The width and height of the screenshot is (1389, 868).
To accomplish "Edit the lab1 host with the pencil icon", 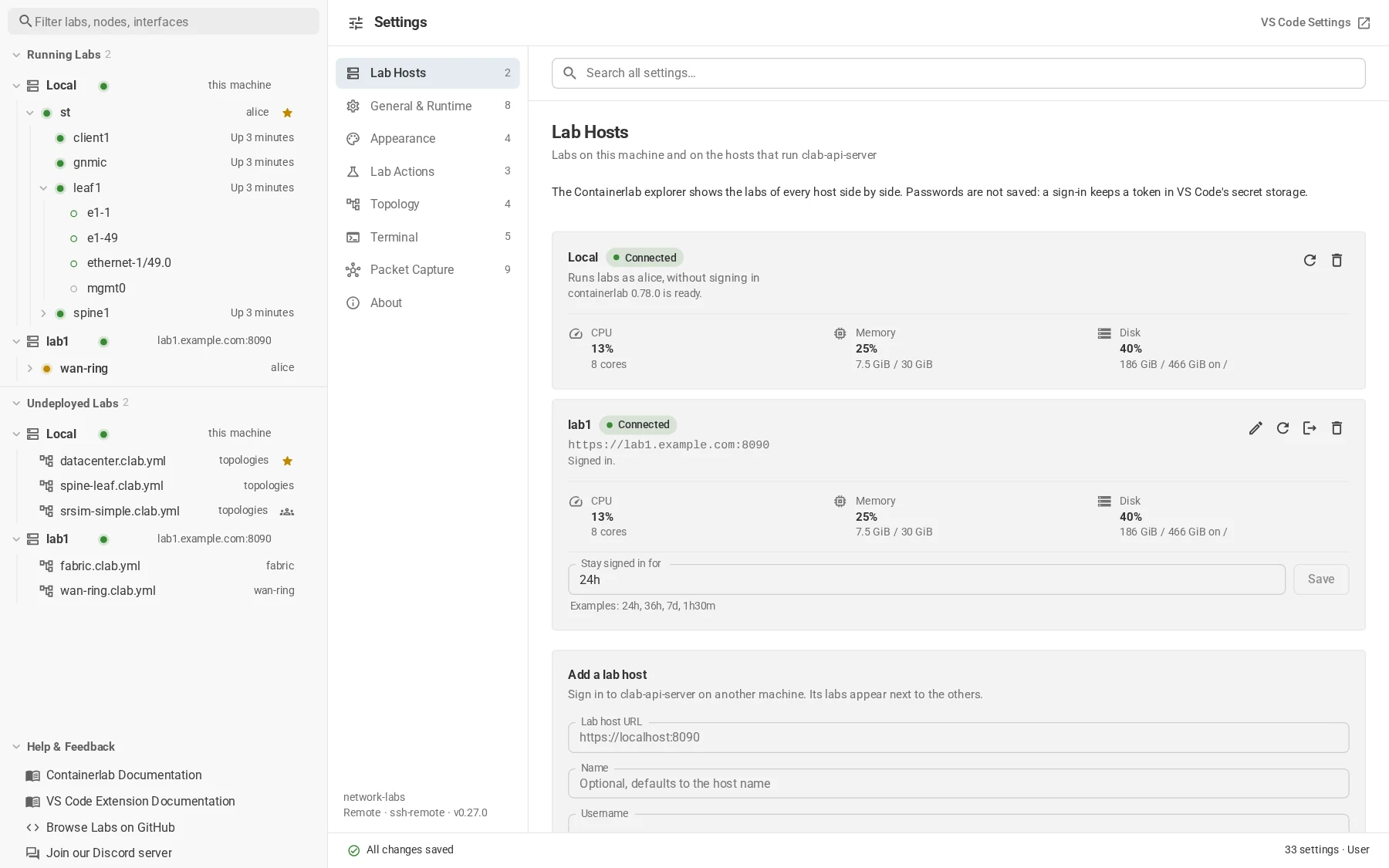I will (x=1256, y=428).
